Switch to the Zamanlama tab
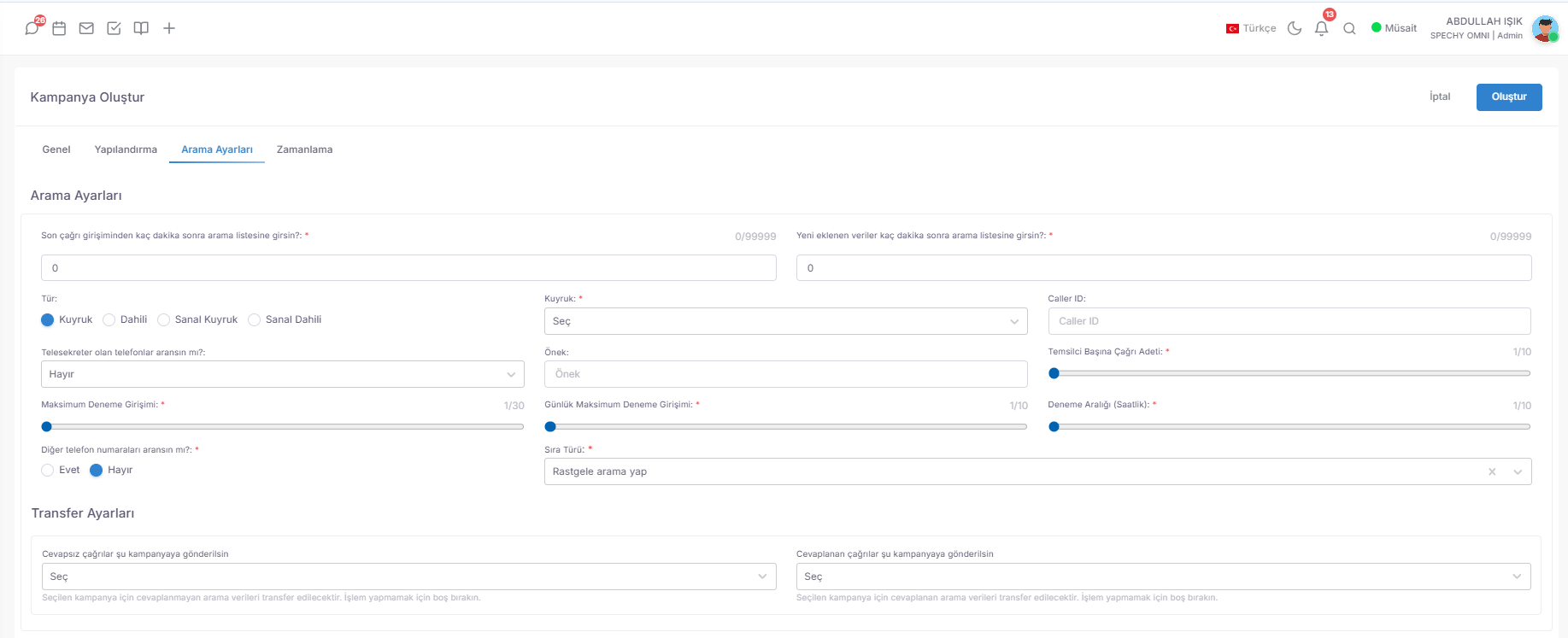Screen dimensions: 1568x638 point(304,149)
